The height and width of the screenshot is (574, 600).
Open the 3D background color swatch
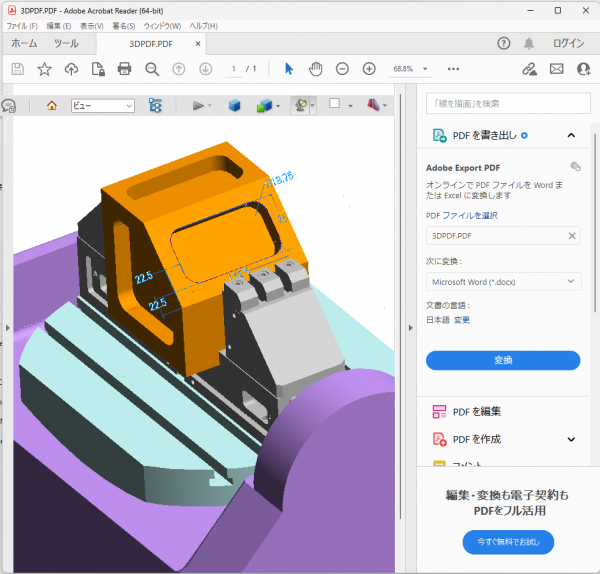(335, 104)
